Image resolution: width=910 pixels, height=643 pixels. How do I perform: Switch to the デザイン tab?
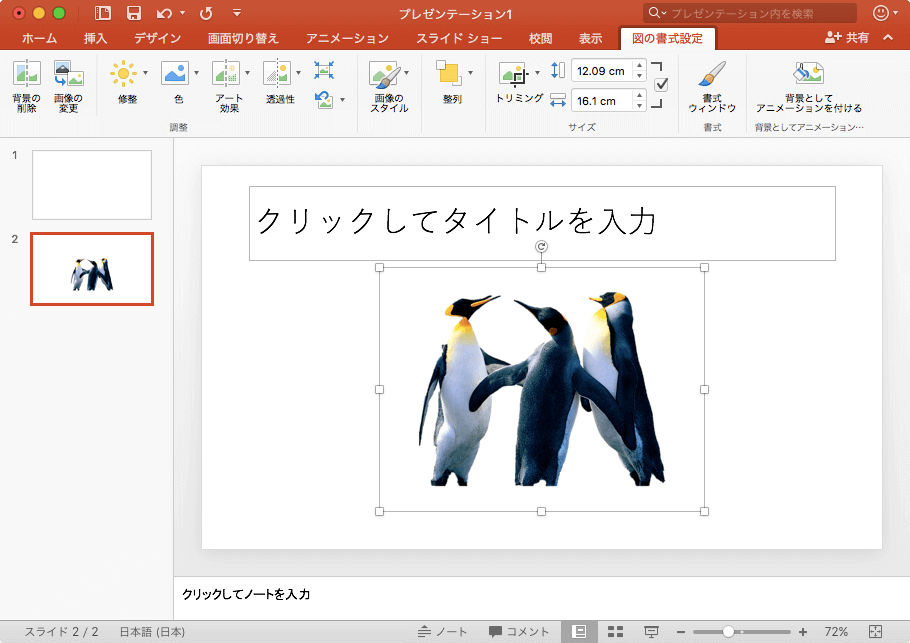tap(157, 39)
